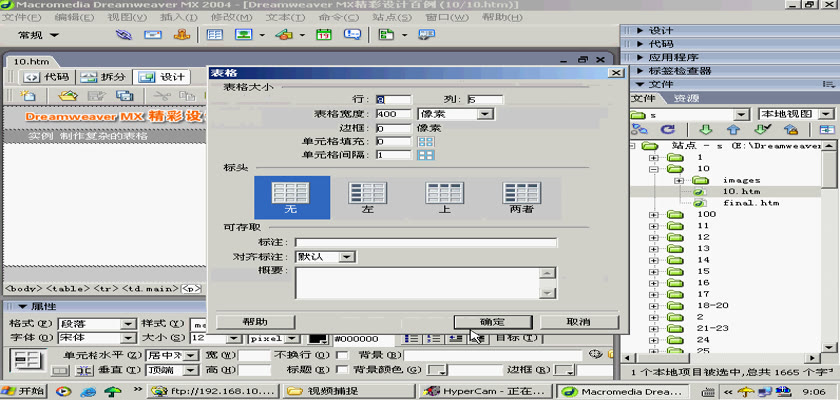The width and height of the screenshot is (840, 400).
Task: Click the Templates icon in the Insert bar
Action: click(386, 35)
